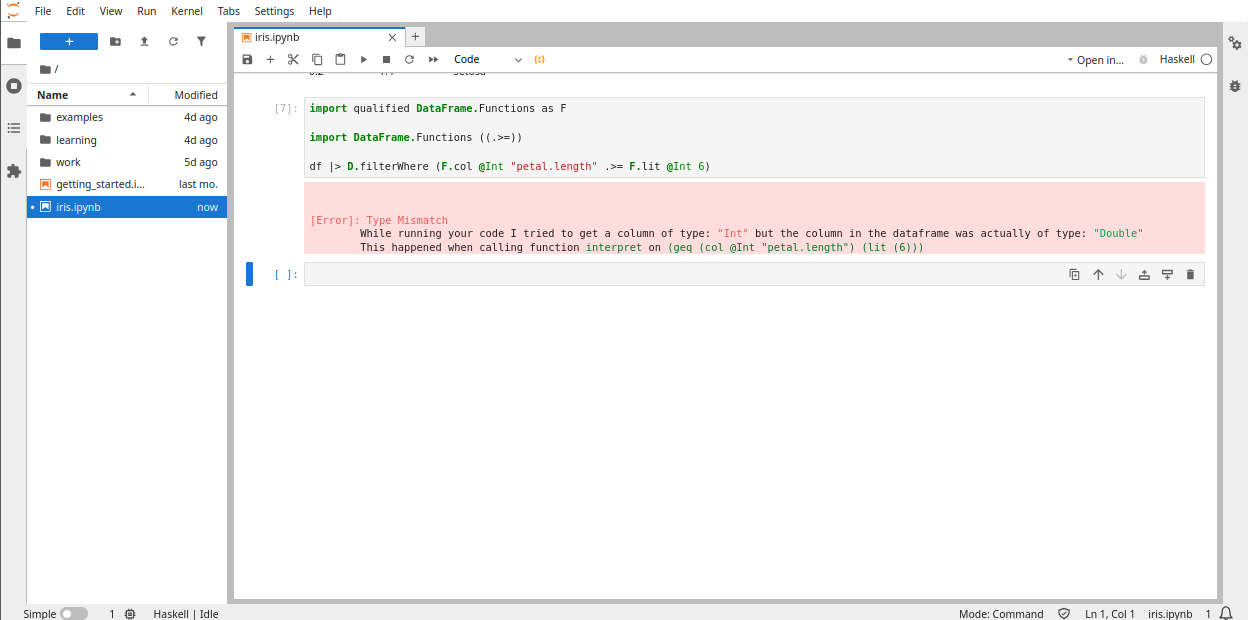Click the kernel status circle indicator

(1206, 60)
